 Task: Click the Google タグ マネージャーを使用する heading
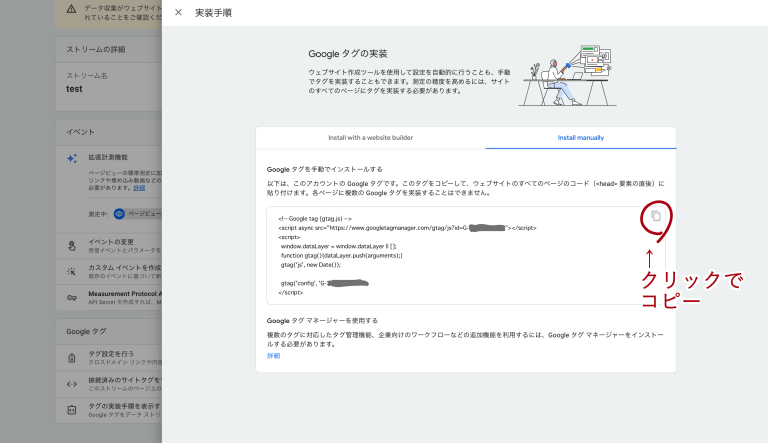pyautogui.click(x=322, y=320)
